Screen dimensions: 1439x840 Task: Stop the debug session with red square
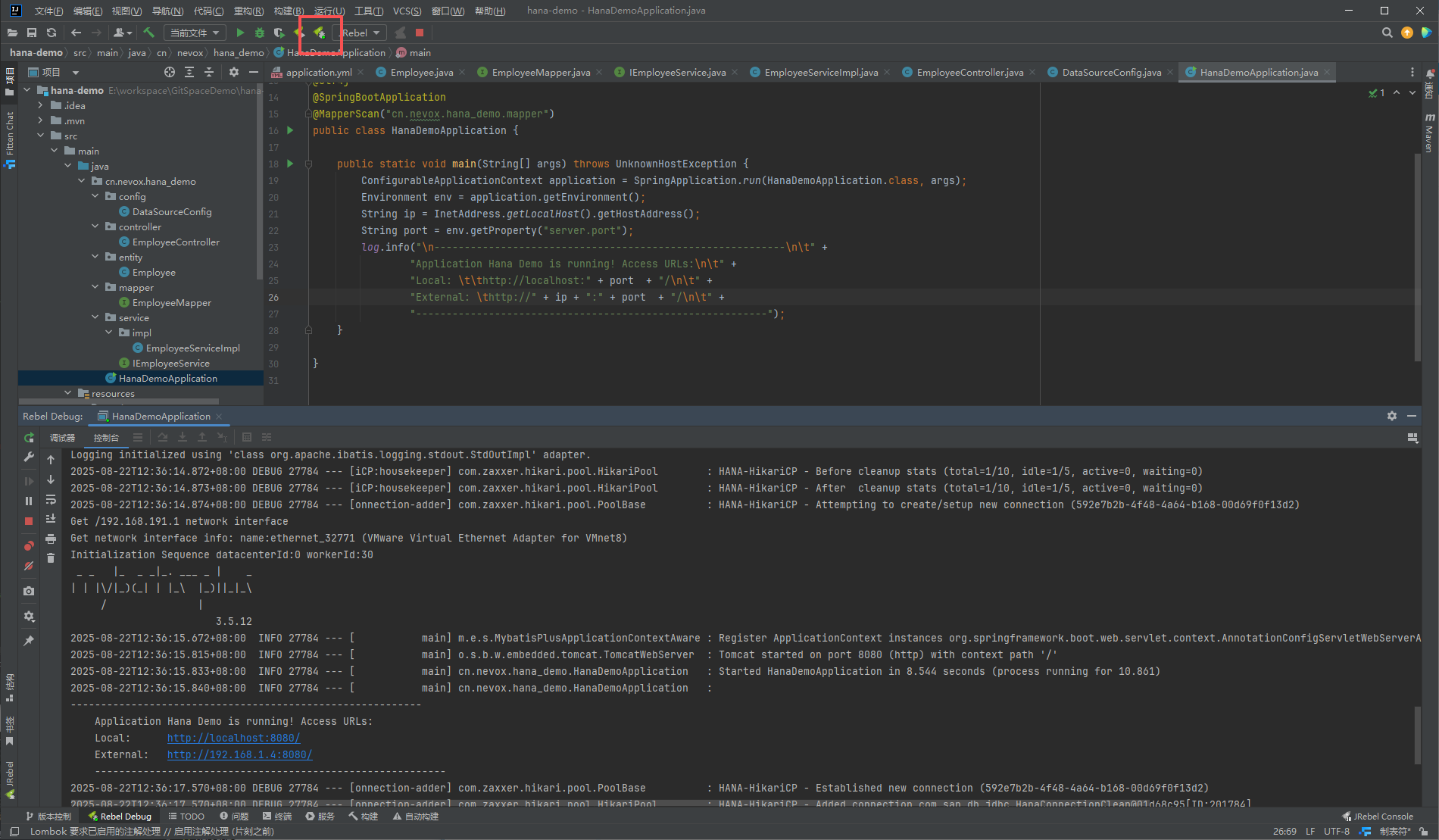[x=29, y=521]
